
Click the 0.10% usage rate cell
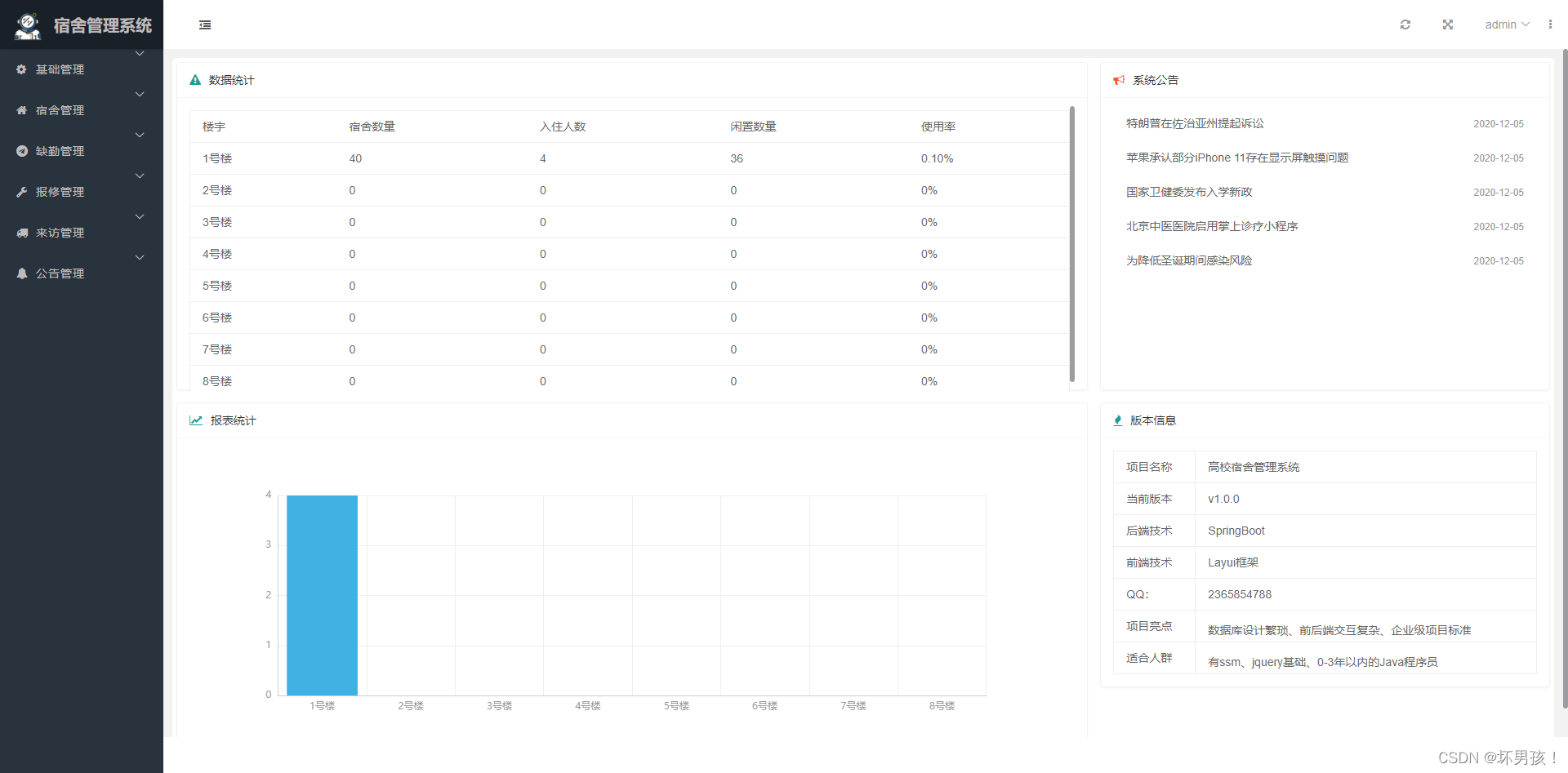pos(938,158)
